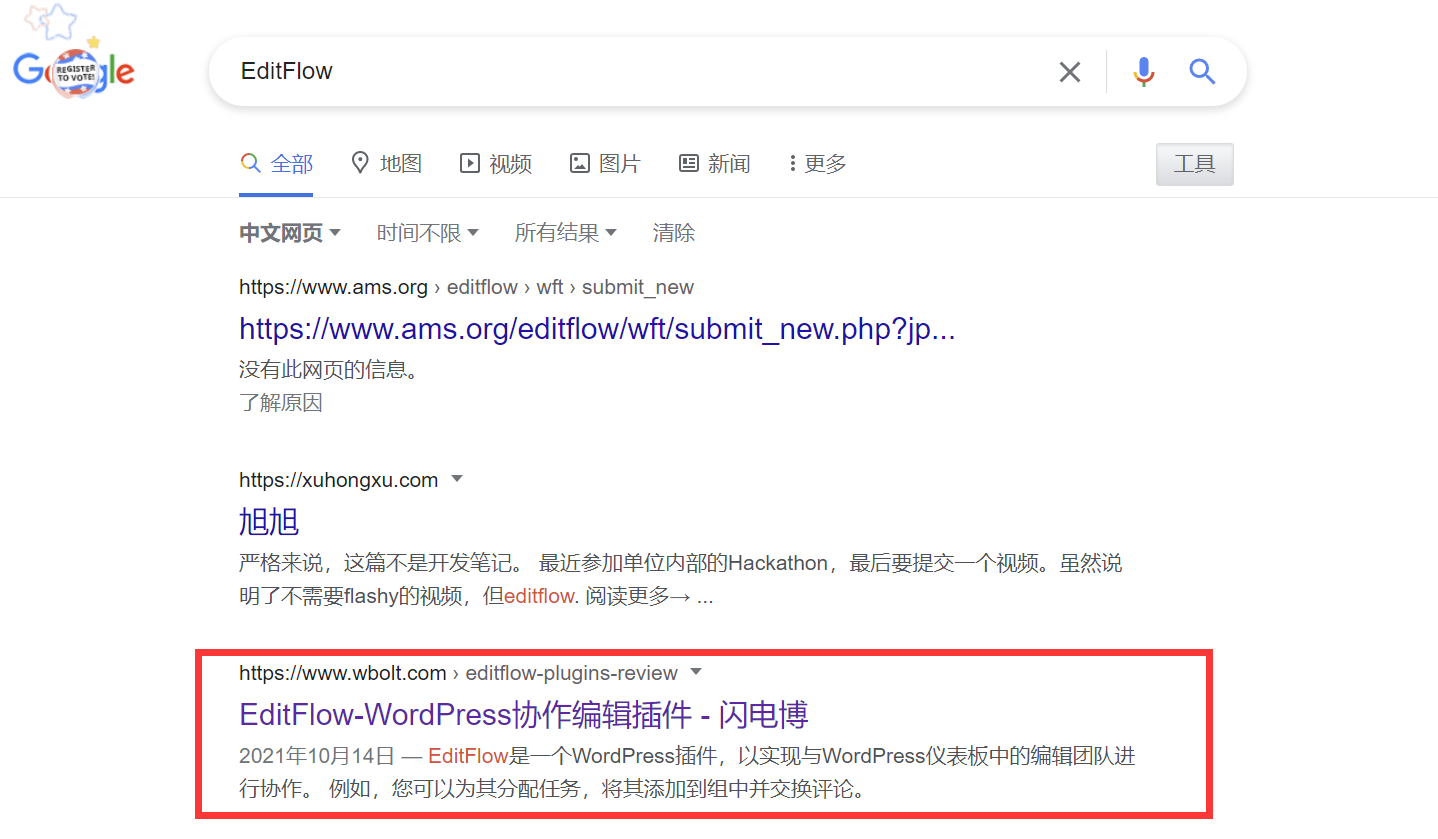This screenshot has height=839, width=1438.
Task: Expand the xuhongxu.com result options arrow
Action: 457,479
